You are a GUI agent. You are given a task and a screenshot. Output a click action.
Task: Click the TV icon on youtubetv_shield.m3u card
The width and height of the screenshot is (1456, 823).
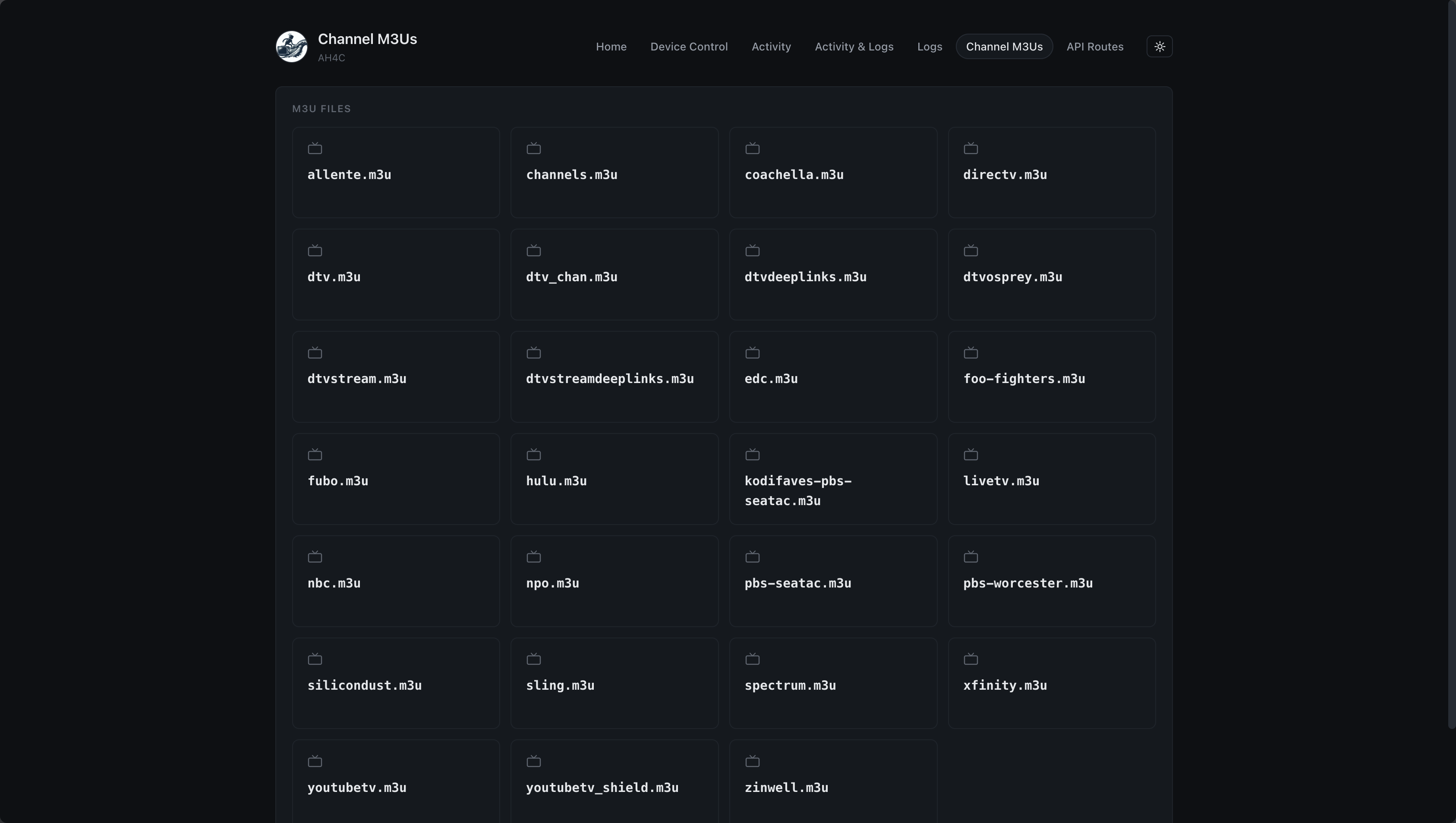(x=534, y=761)
